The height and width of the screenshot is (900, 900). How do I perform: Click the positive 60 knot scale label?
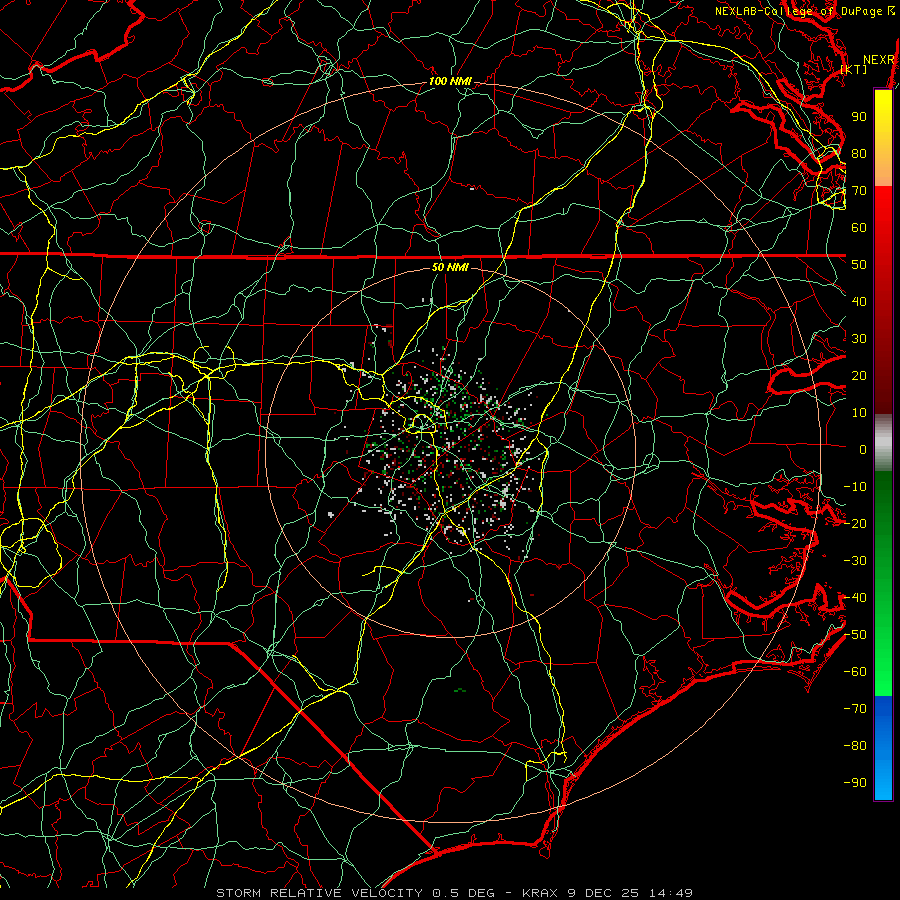coord(859,228)
